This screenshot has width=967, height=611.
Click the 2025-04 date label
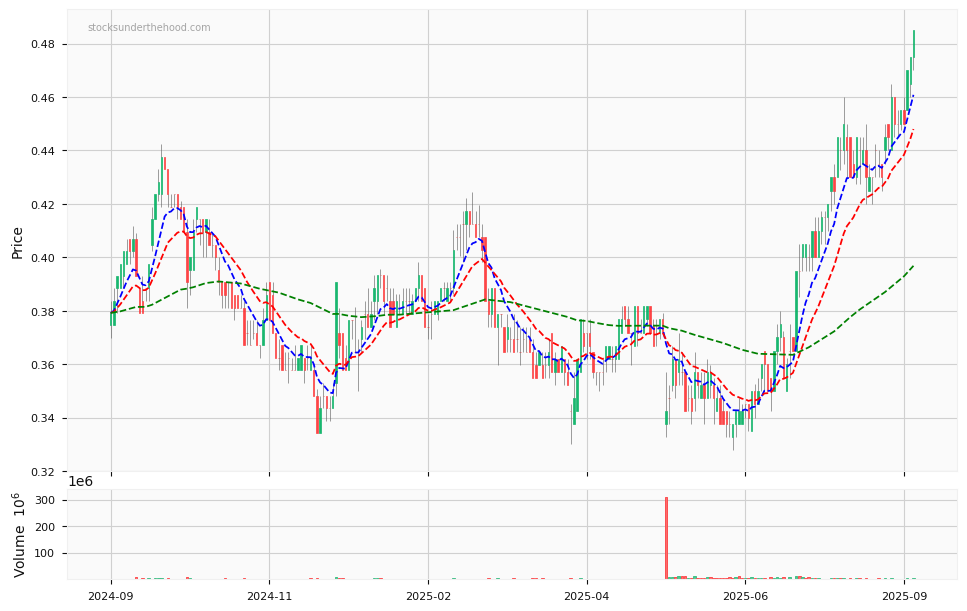pyautogui.click(x=587, y=596)
